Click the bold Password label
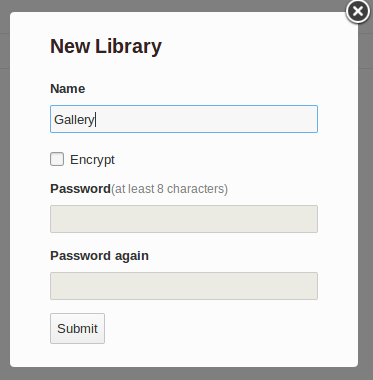Screen dimensions: 373x380 click(x=80, y=189)
